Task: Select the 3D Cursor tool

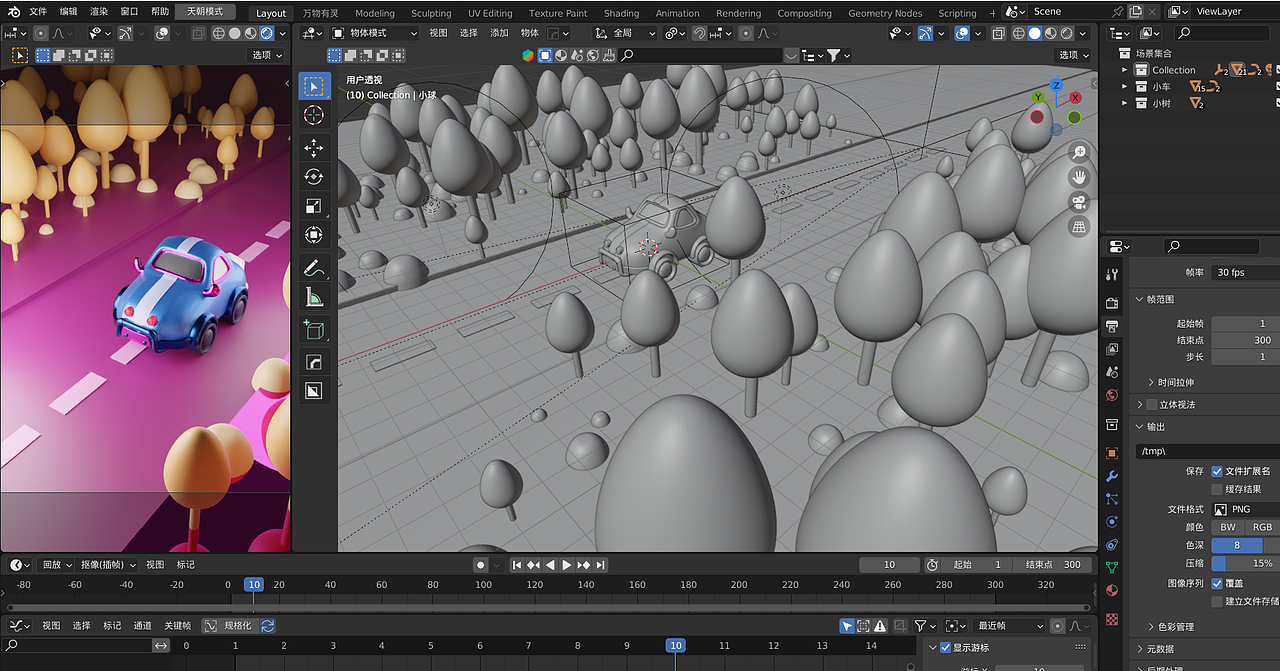Action: (314, 115)
